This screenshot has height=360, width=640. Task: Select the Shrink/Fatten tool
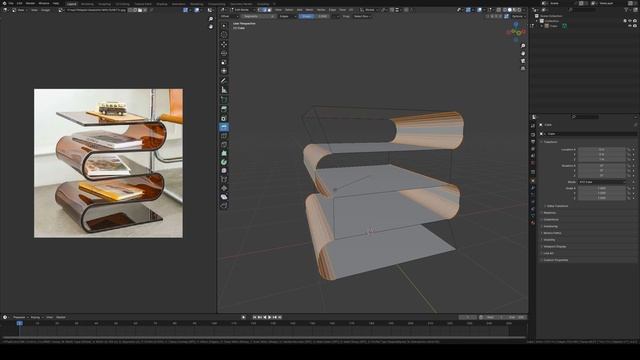[224, 188]
